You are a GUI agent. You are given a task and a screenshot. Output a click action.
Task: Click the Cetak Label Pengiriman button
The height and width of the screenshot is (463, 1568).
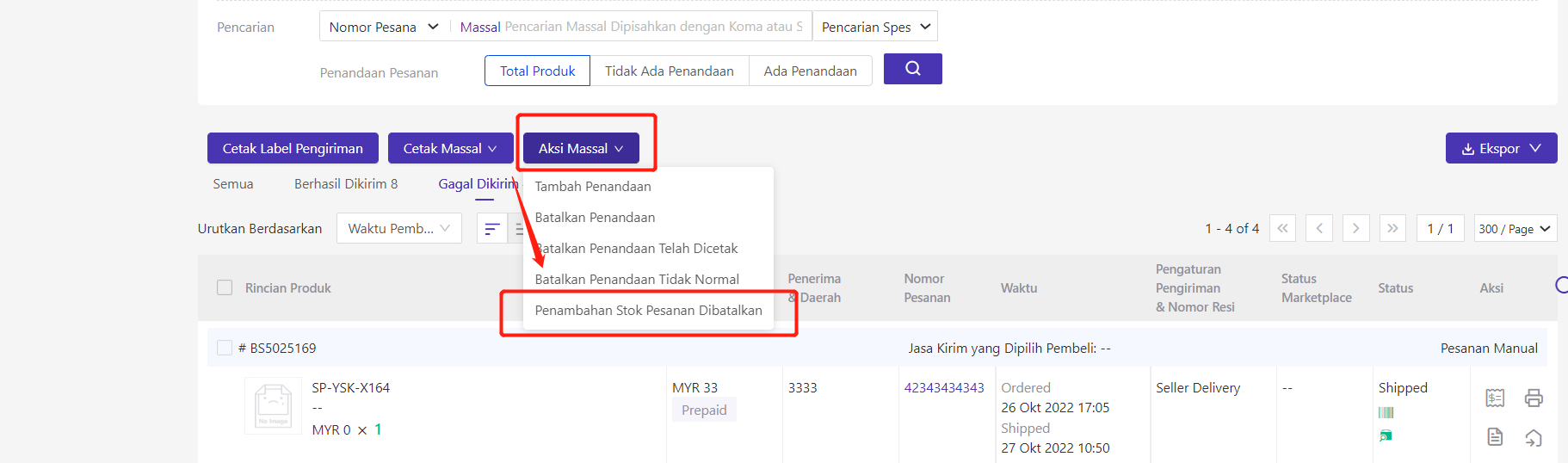tap(293, 148)
